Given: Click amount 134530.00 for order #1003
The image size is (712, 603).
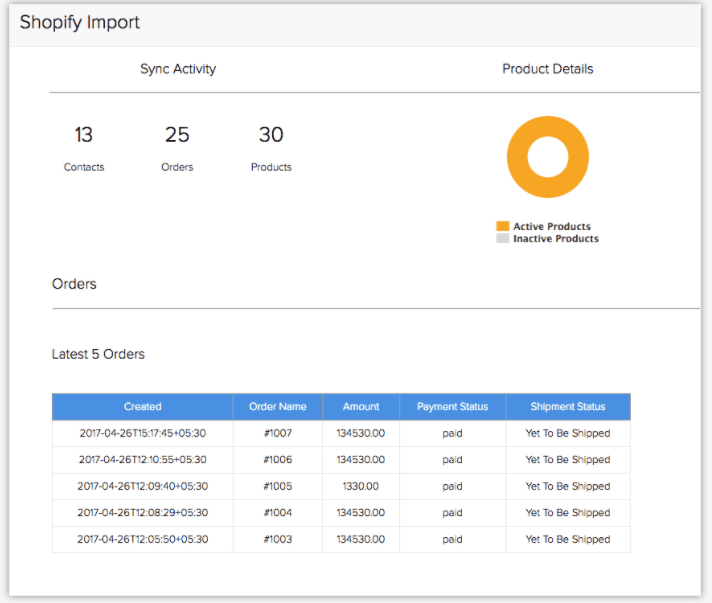Looking at the screenshot, I should 361,539.
